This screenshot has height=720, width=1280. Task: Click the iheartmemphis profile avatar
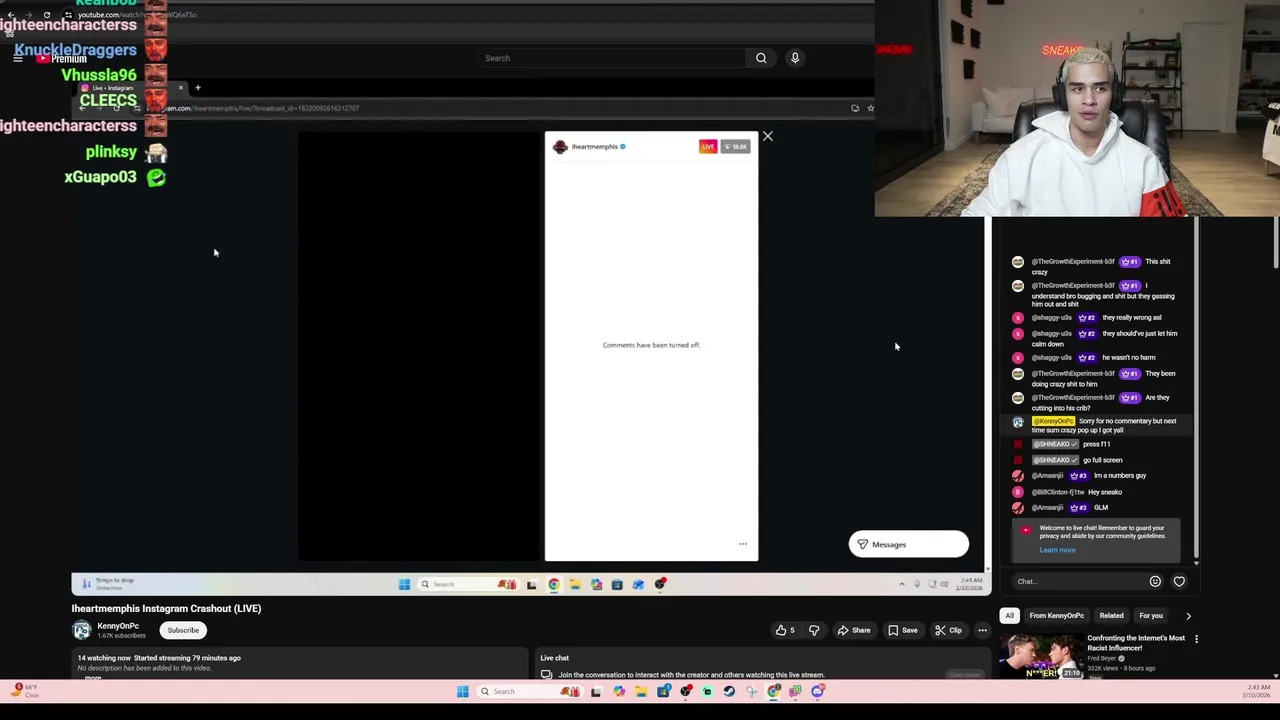pyautogui.click(x=560, y=147)
